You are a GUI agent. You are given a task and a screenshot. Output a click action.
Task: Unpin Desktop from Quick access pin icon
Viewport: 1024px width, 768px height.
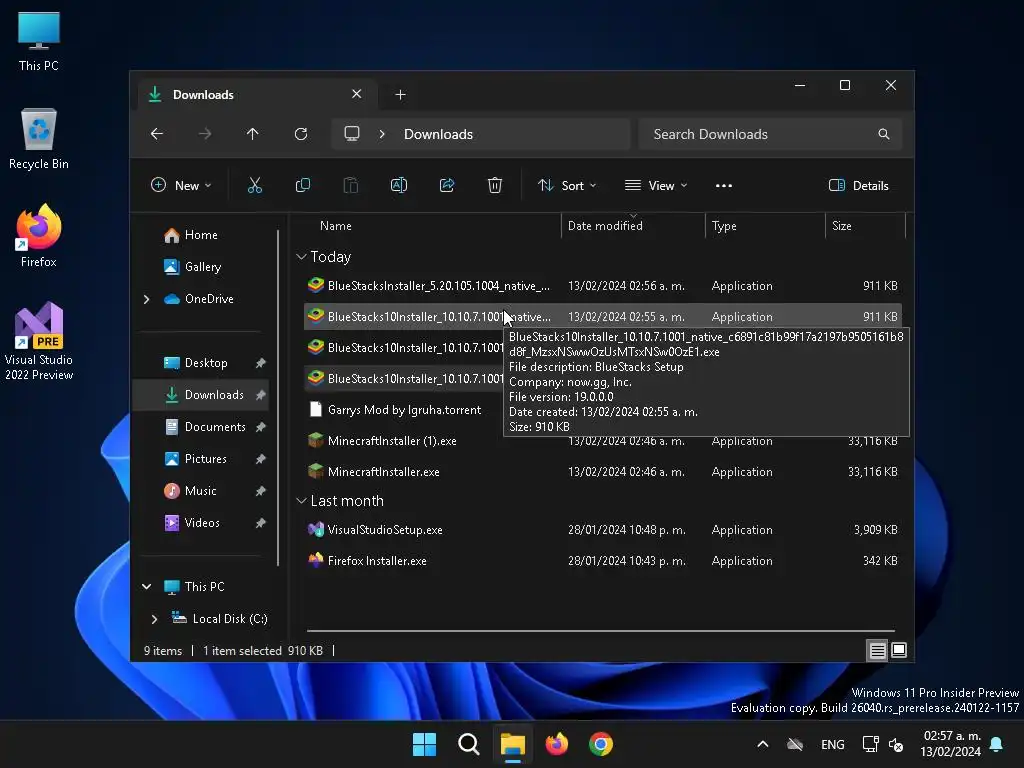[261, 363]
